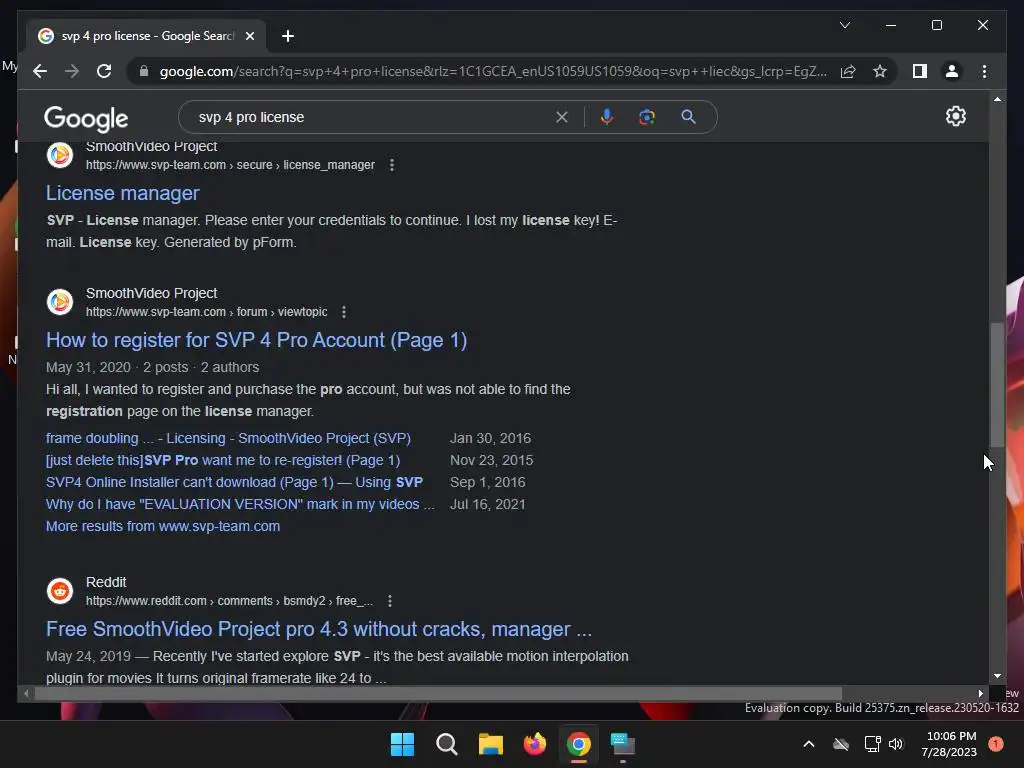This screenshot has width=1024, height=768.
Task: Close the svp 4 pro license tab
Action: coord(249,36)
